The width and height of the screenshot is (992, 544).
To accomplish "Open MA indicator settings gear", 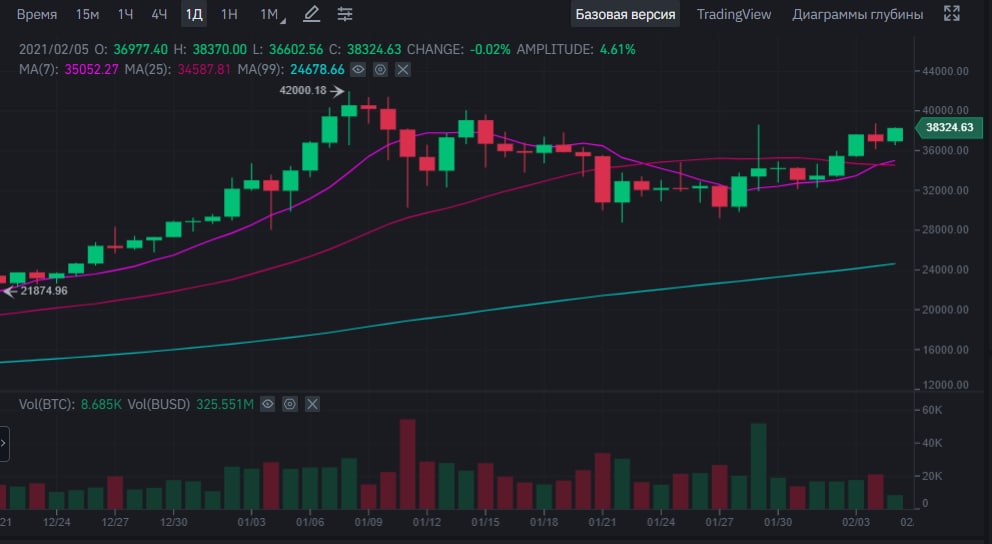I will 380,70.
